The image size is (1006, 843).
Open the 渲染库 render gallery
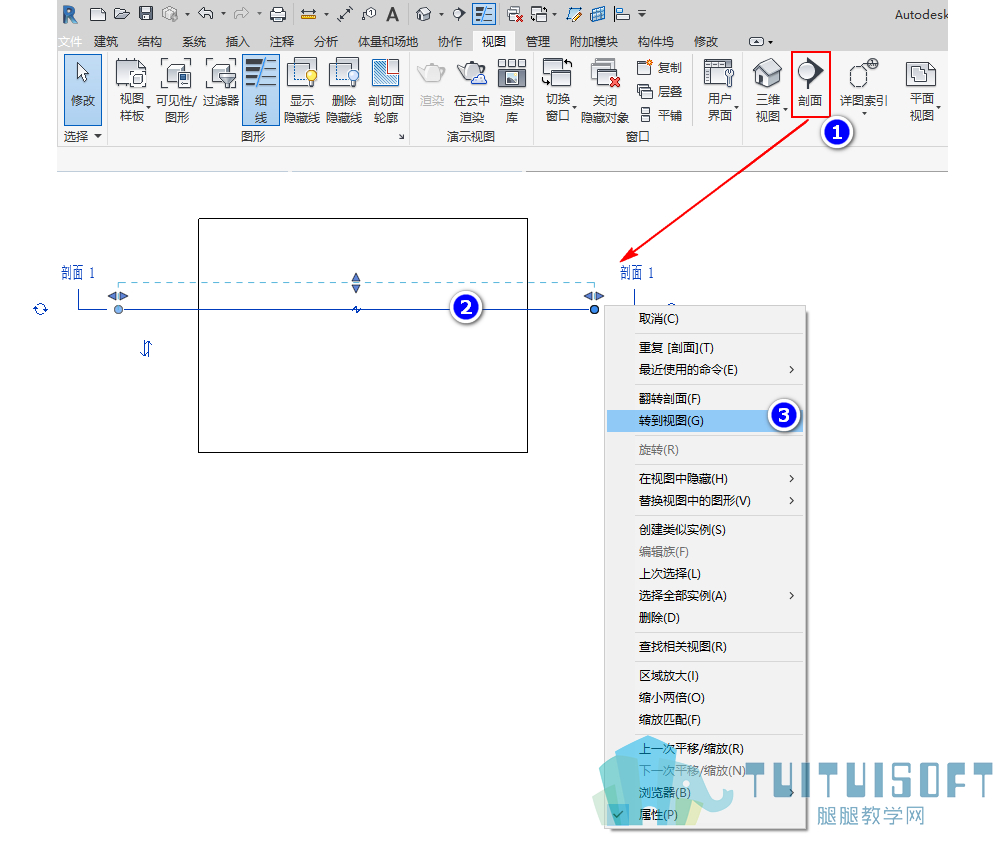[x=512, y=90]
